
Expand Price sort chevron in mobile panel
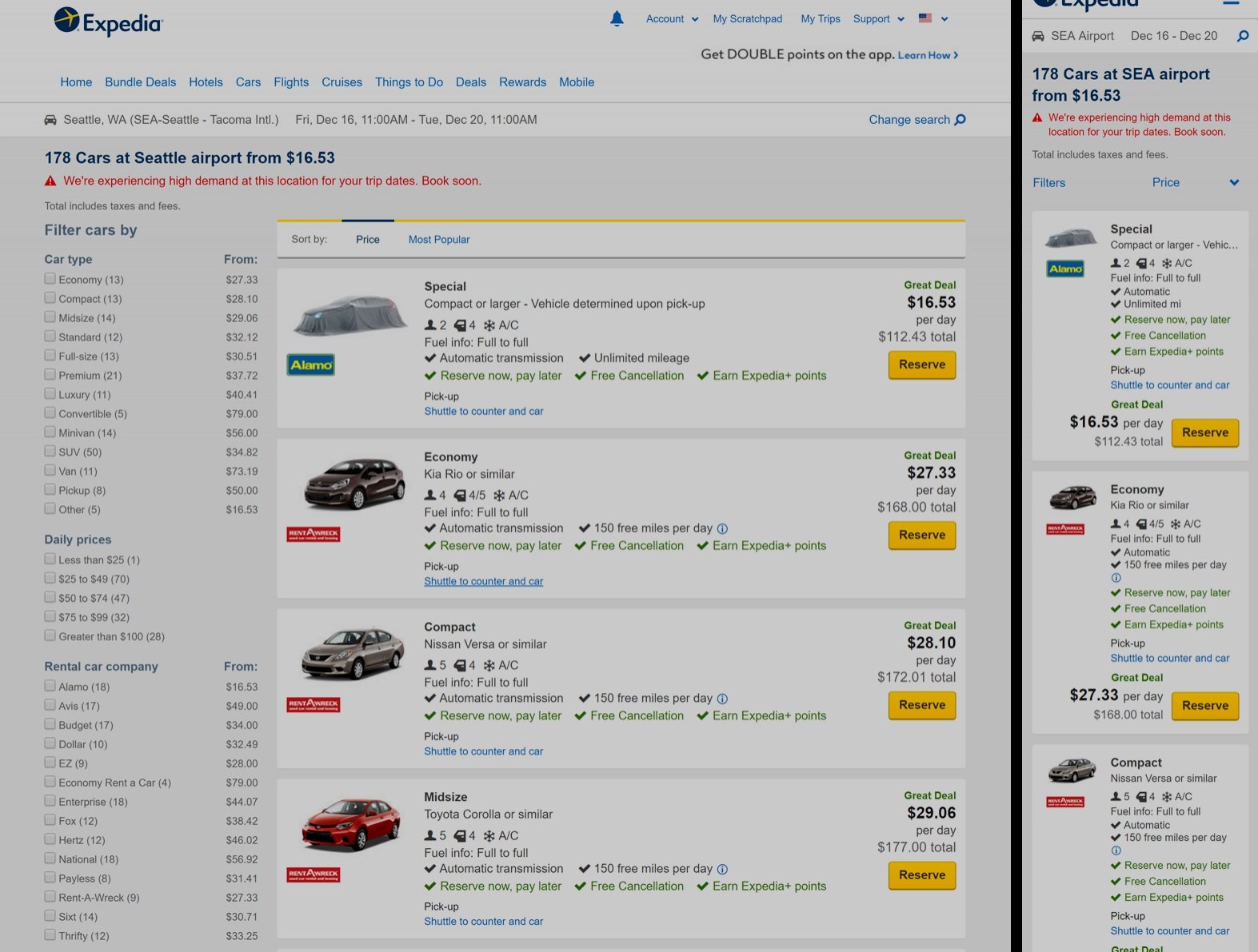tap(1234, 183)
